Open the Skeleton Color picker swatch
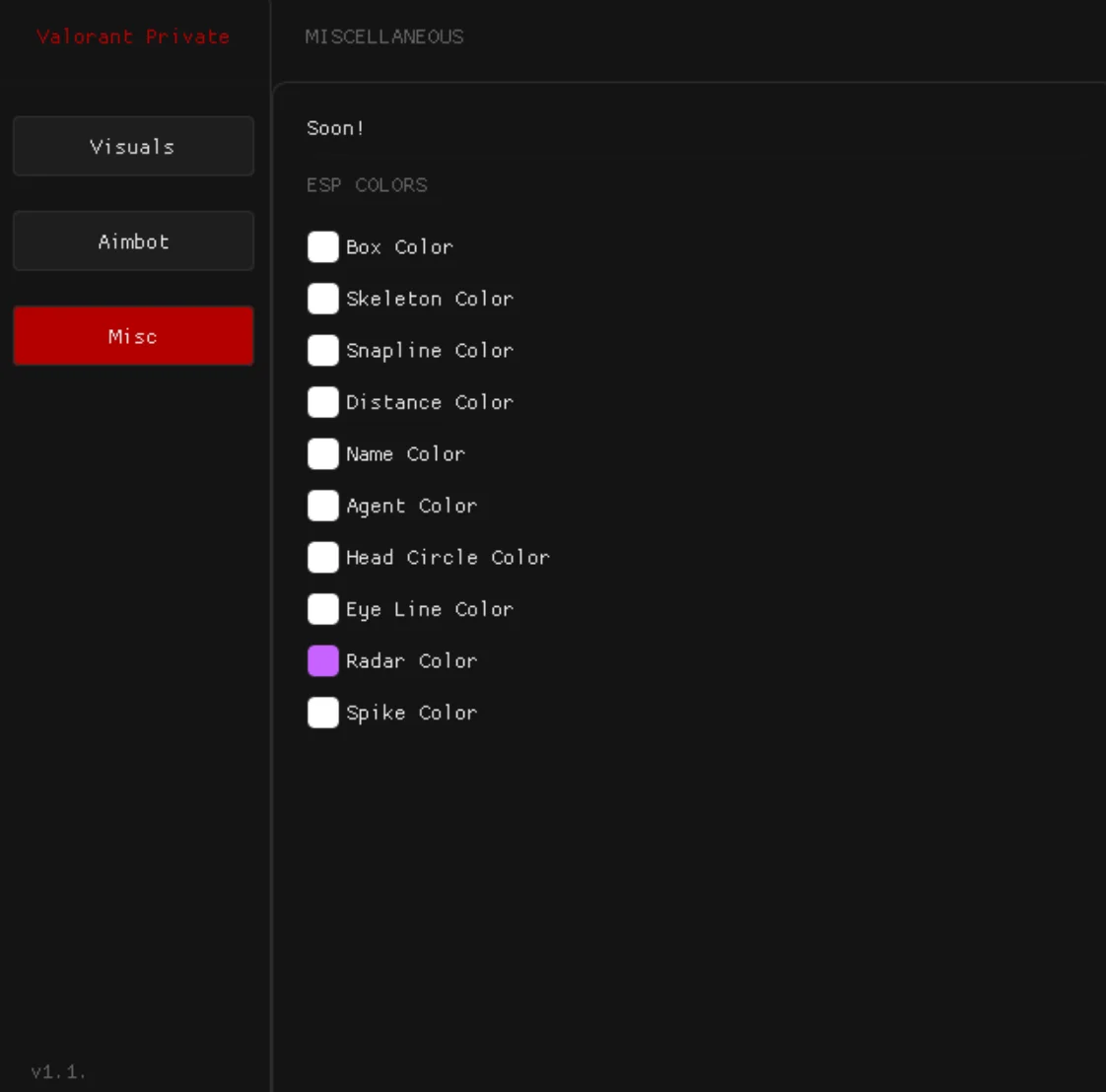 (x=322, y=299)
